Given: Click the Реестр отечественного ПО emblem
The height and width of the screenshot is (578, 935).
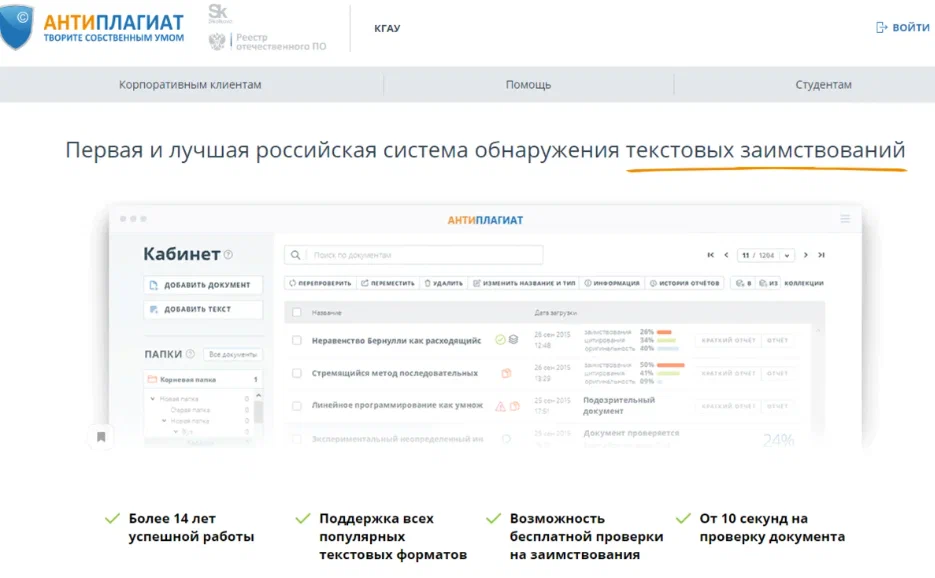Looking at the screenshot, I should [217, 41].
